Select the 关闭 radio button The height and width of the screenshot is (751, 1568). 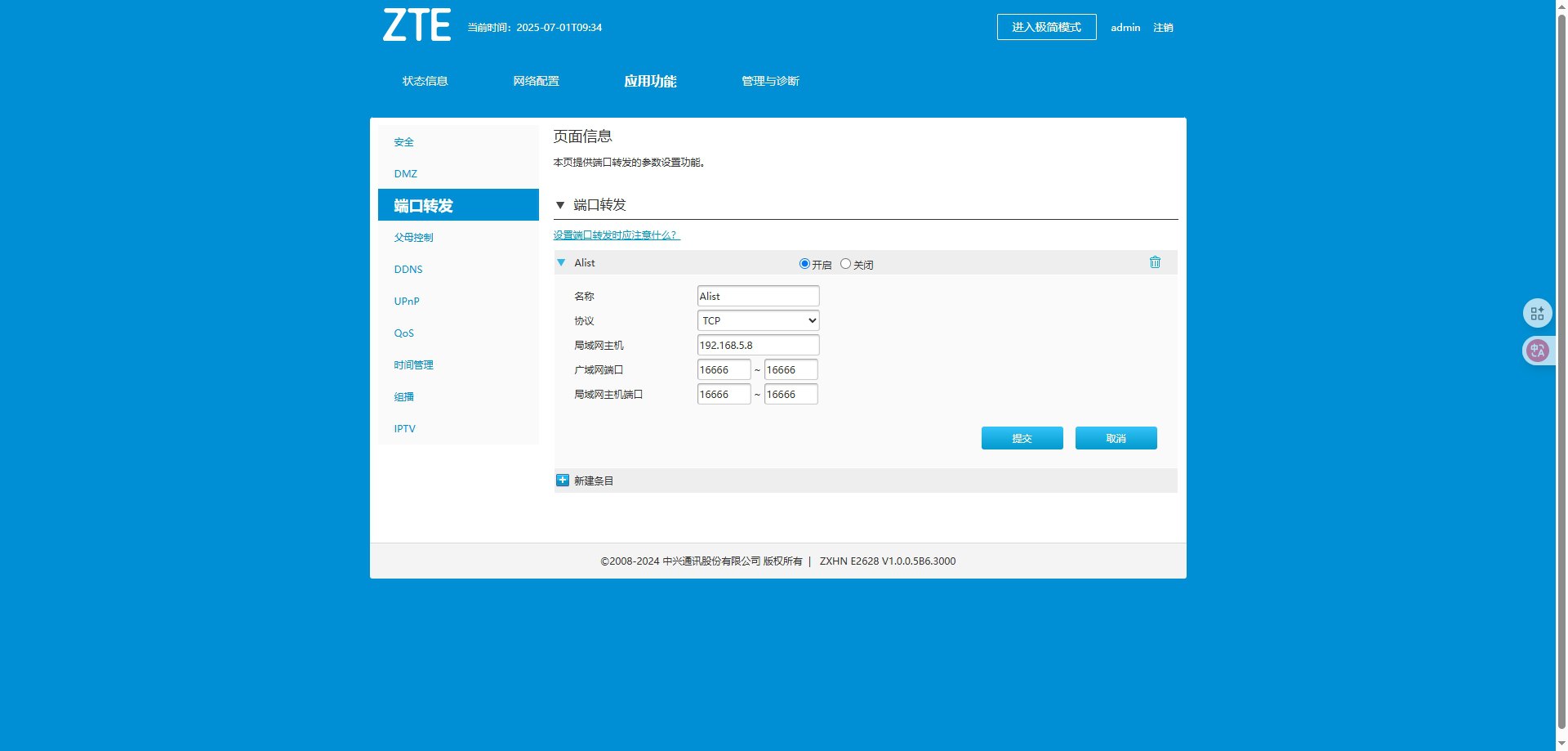(x=845, y=264)
